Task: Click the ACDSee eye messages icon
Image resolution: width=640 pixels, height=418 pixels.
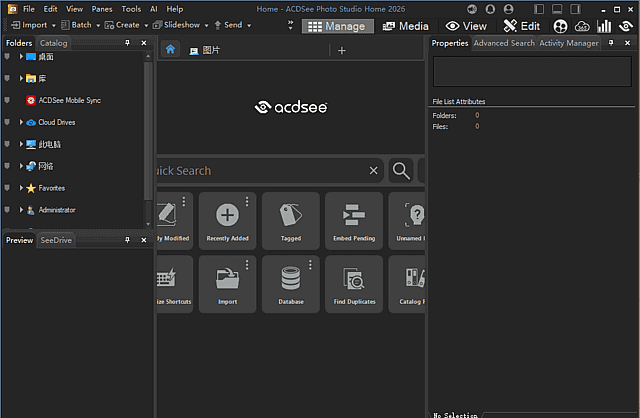Action: point(626,26)
